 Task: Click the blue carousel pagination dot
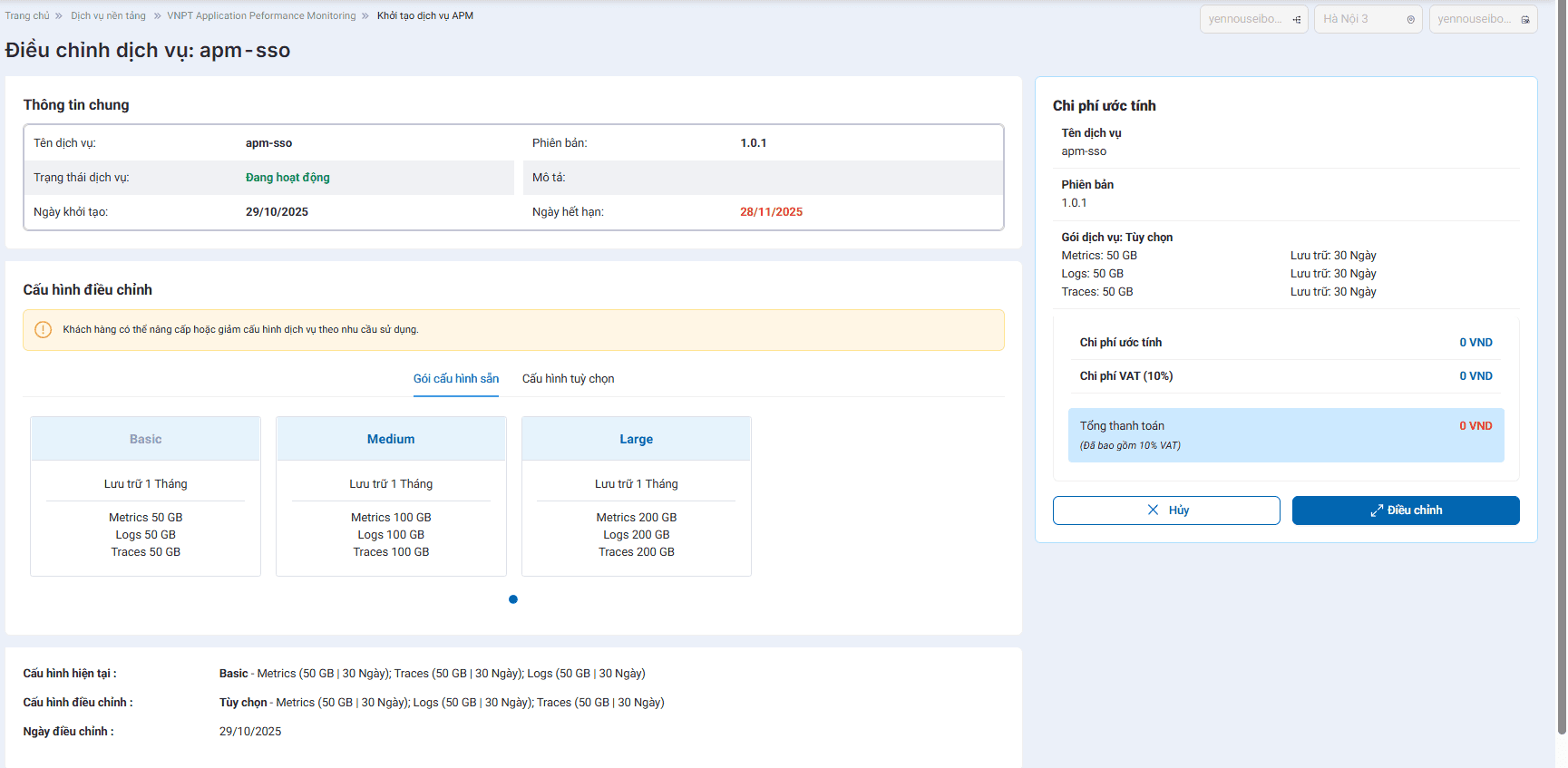(513, 599)
